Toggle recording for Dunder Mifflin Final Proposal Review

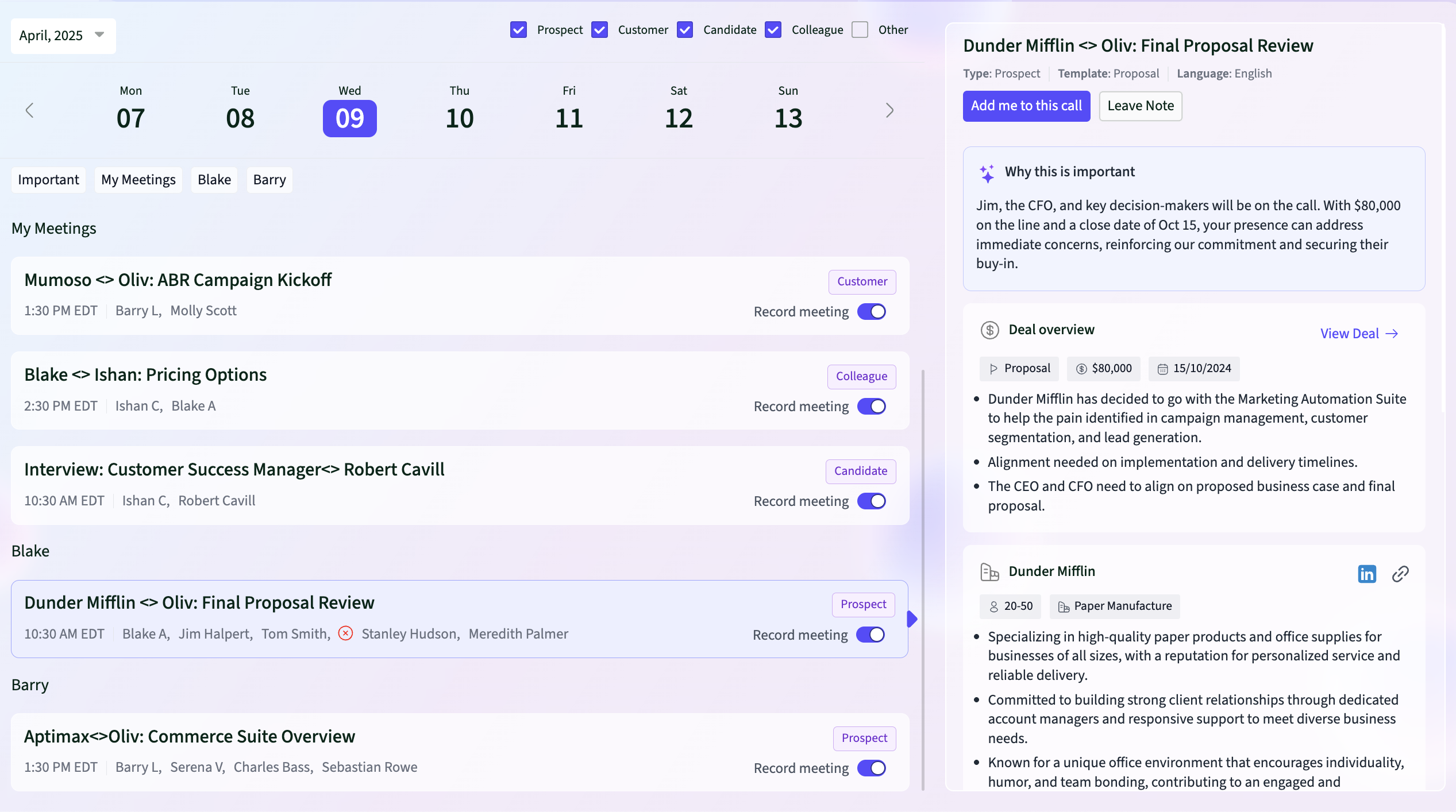point(870,635)
